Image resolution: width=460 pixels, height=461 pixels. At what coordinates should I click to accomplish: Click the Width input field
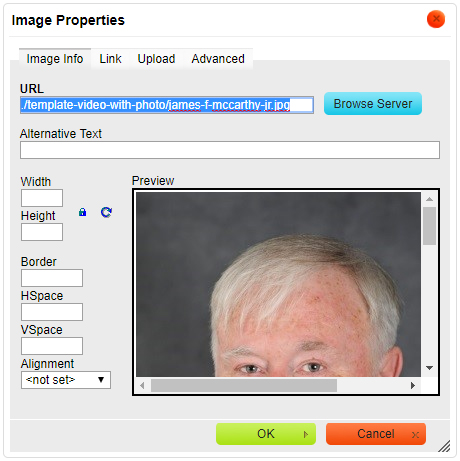tap(42, 198)
